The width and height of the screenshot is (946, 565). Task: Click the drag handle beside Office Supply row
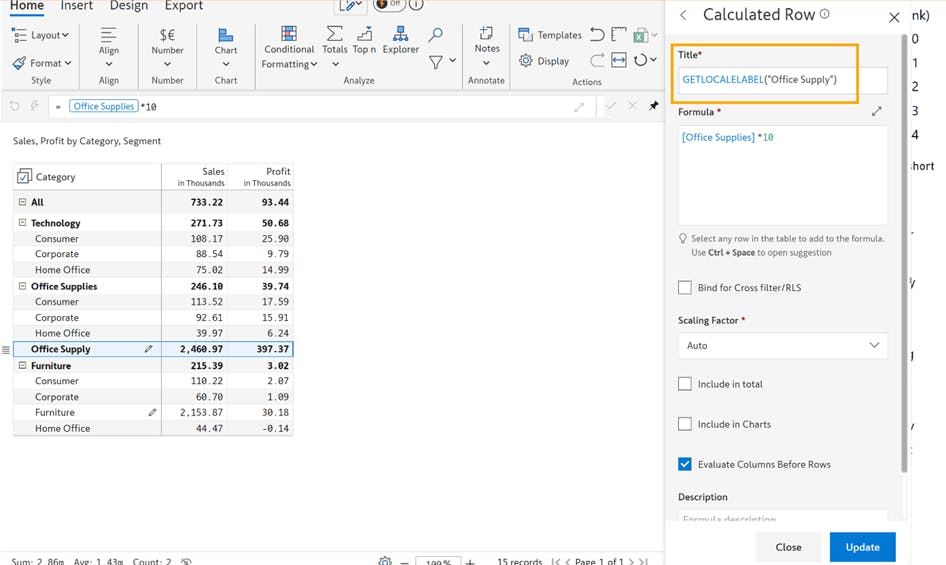click(x=6, y=350)
